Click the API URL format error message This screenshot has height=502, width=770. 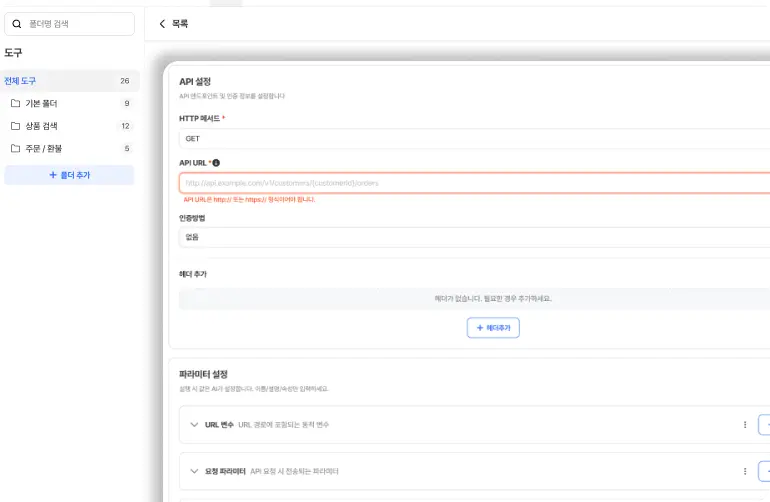click(249, 199)
